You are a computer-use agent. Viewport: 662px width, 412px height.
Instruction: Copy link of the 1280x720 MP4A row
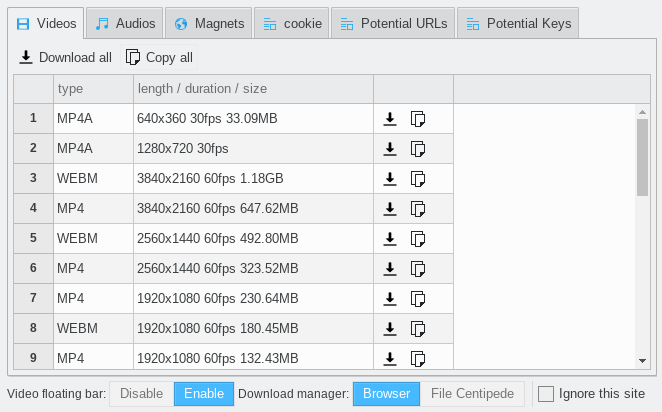(418, 149)
